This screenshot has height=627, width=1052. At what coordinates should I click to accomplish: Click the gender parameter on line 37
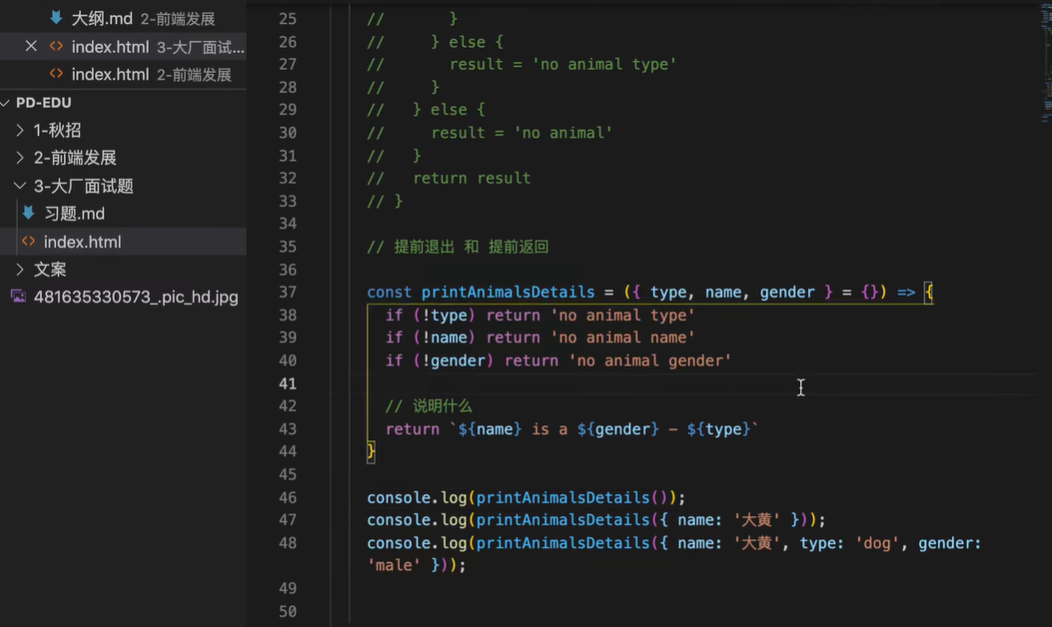pos(786,292)
